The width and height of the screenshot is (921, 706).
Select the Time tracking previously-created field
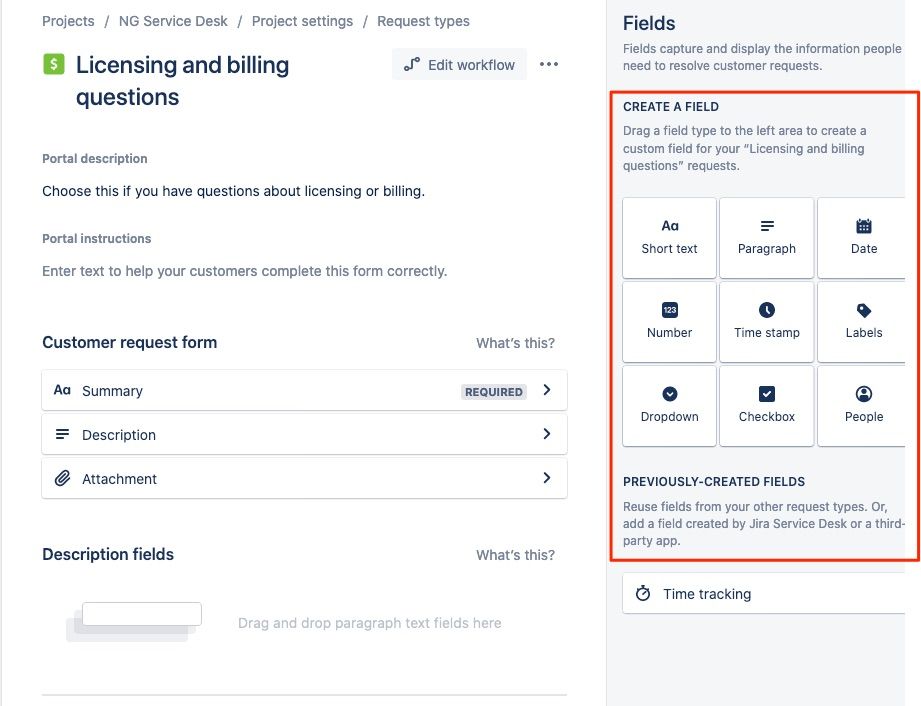pyautogui.click(x=764, y=593)
